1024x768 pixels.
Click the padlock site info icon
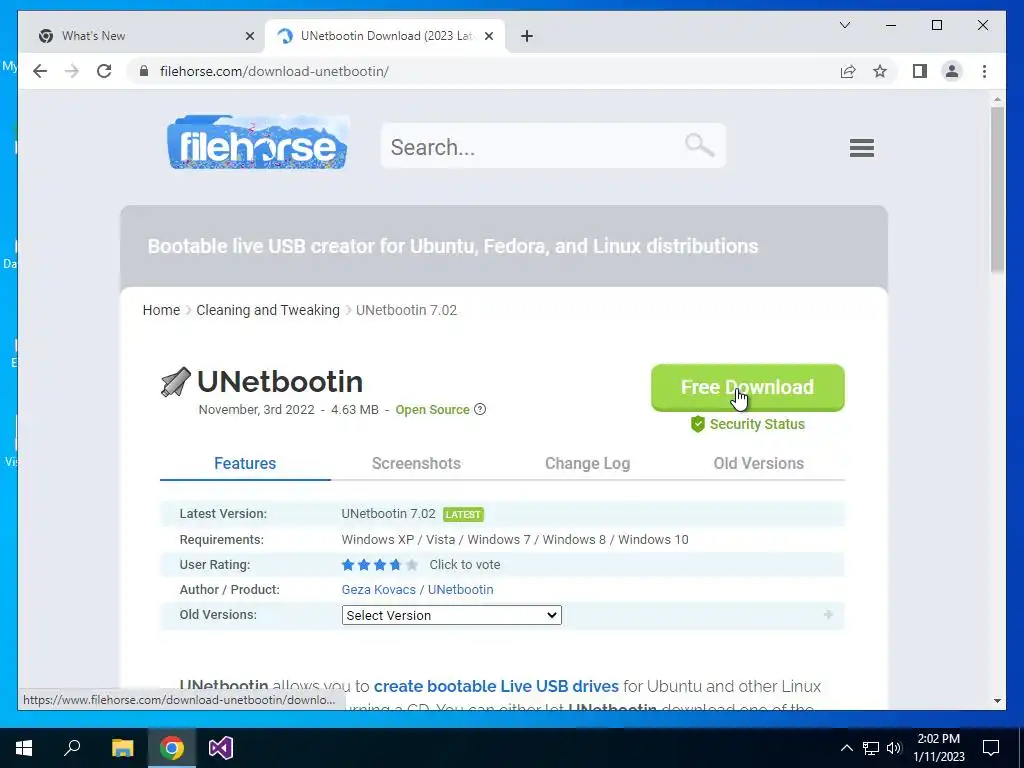tap(144, 71)
